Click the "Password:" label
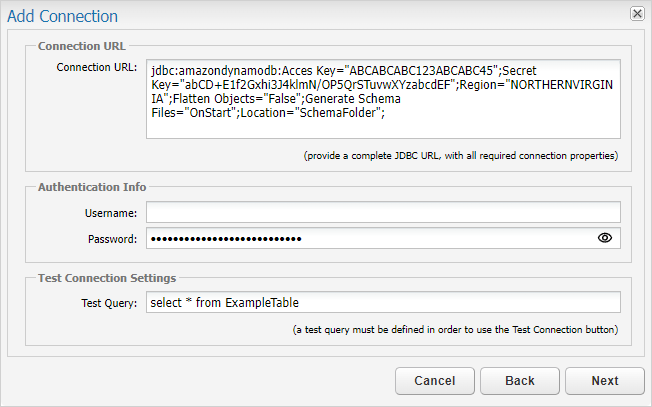 [x=112, y=239]
